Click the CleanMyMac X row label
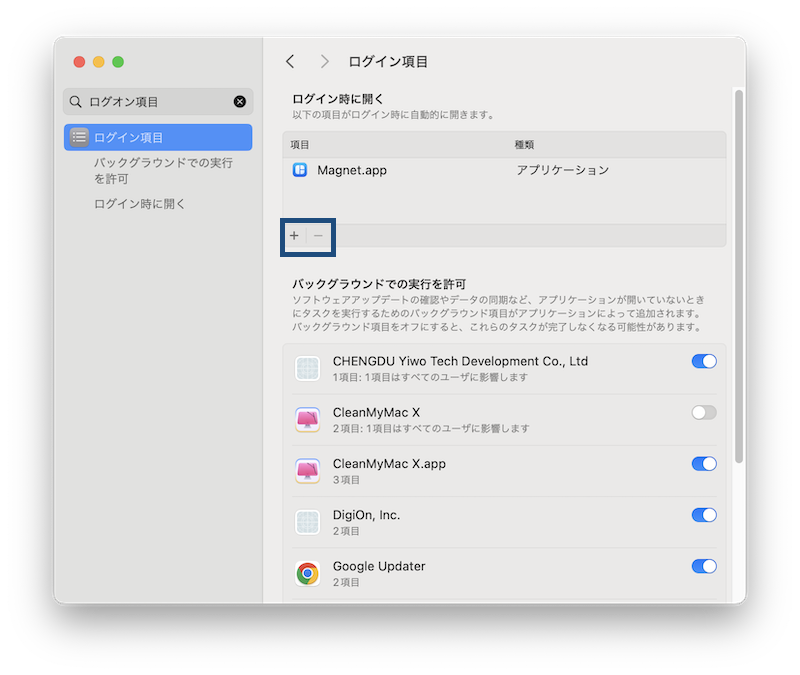Viewport: 800px width, 675px height. pyautogui.click(x=376, y=412)
